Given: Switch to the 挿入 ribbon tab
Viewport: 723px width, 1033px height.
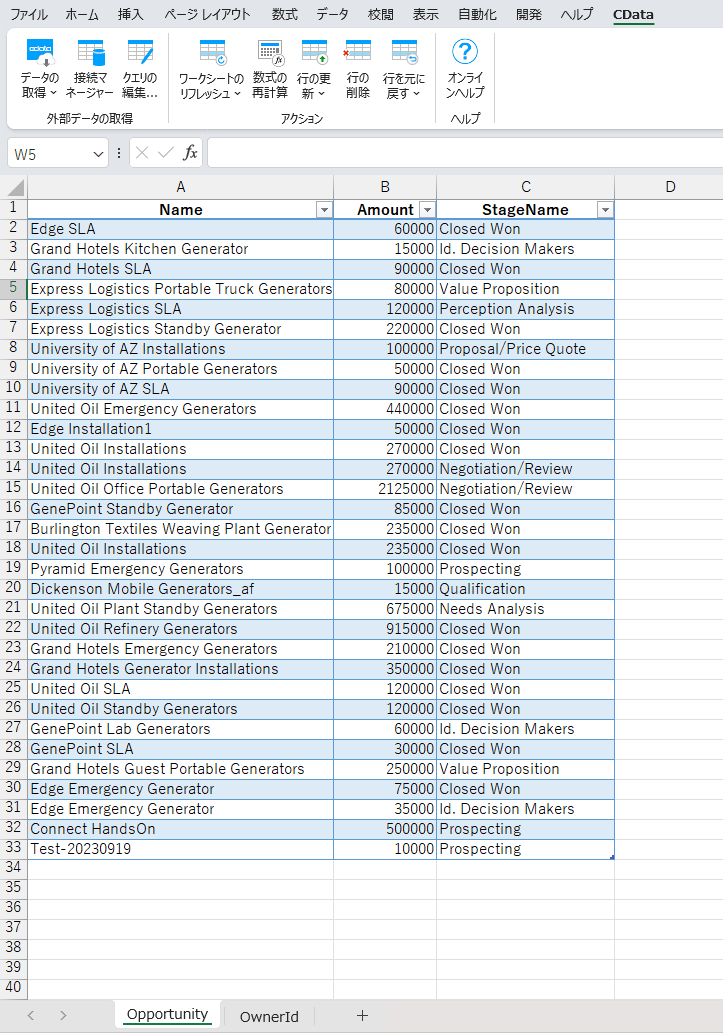Looking at the screenshot, I should pyautogui.click(x=130, y=14).
